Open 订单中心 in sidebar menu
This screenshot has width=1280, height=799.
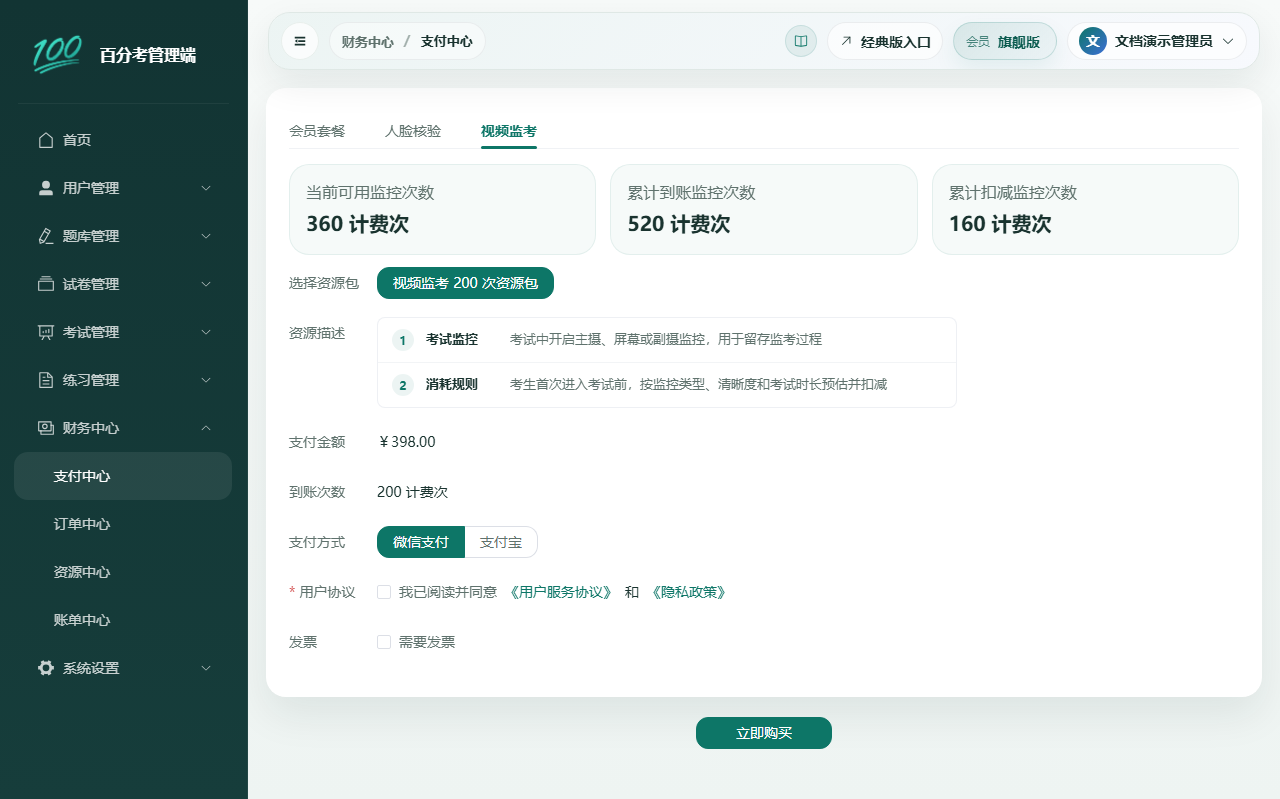click(x=123, y=524)
